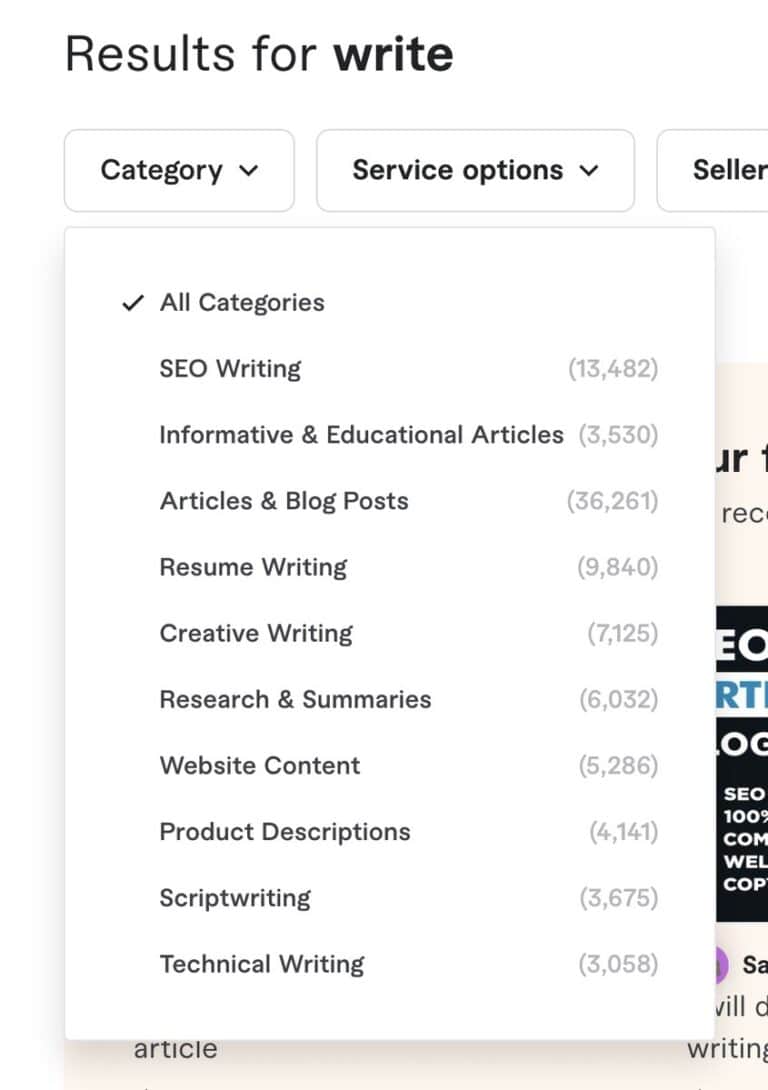Image resolution: width=768 pixels, height=1090 pixels.
Task: Select the All Categories option
Action: tap(243, 302)
